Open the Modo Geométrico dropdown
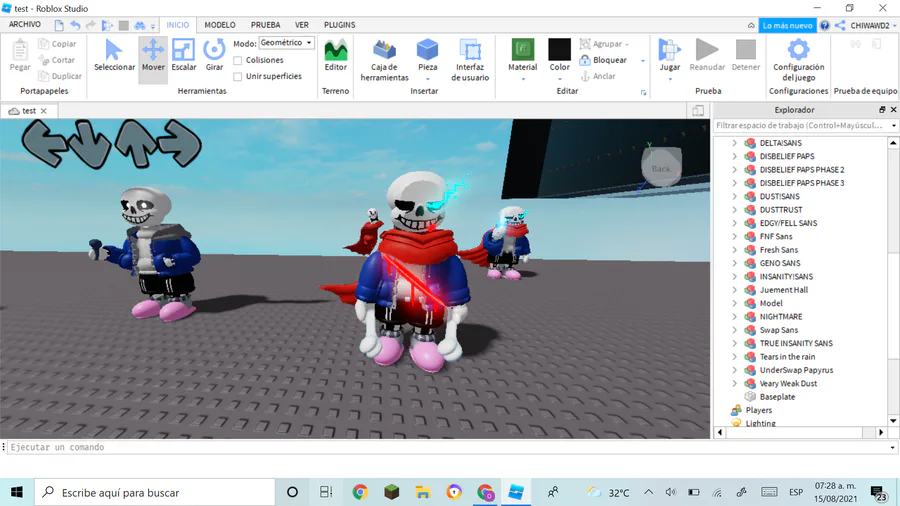Screen dimensions: 900x506 [286, 43]
